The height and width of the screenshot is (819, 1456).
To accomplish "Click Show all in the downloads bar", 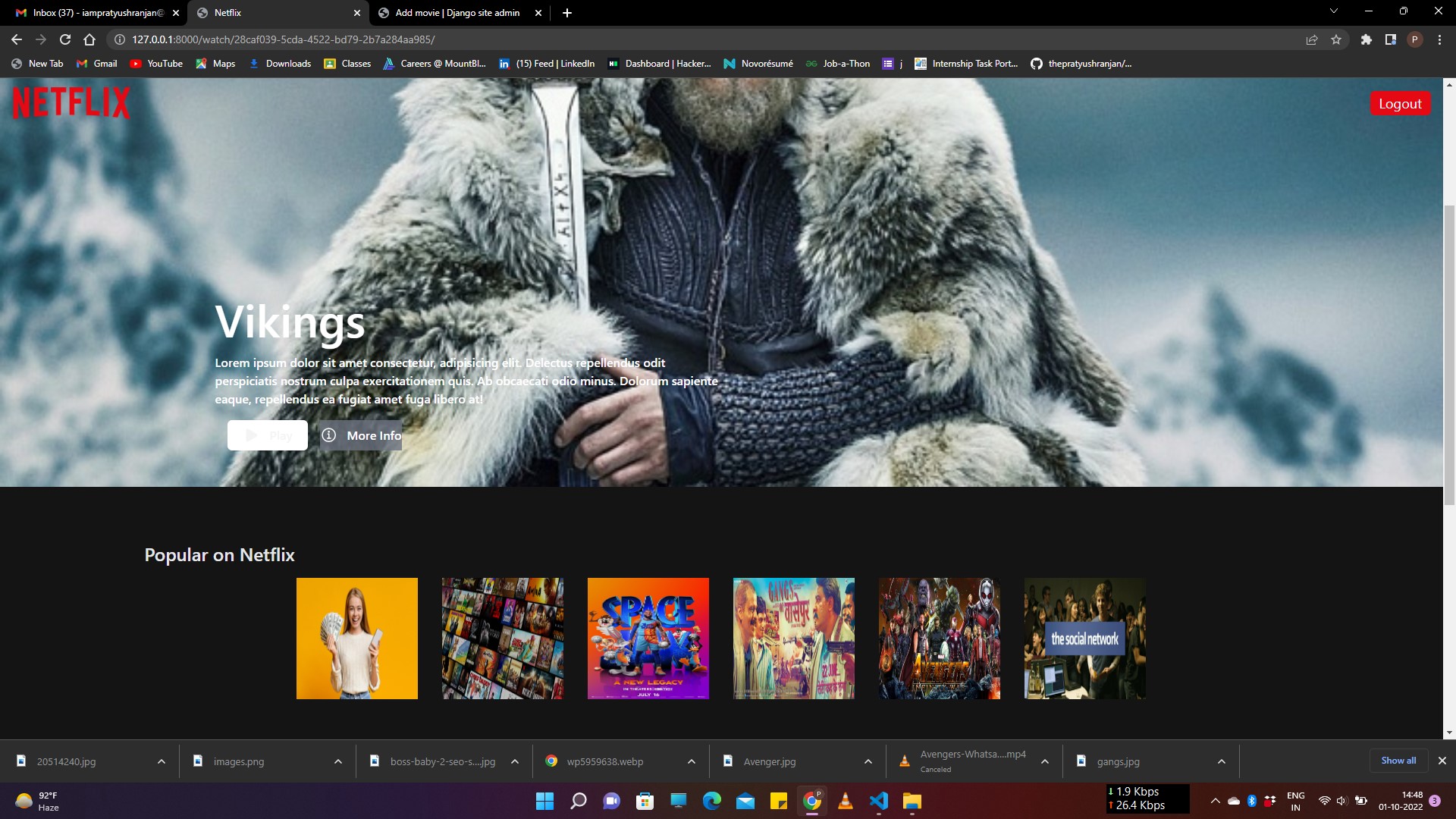I will (x=1398, y=761).
